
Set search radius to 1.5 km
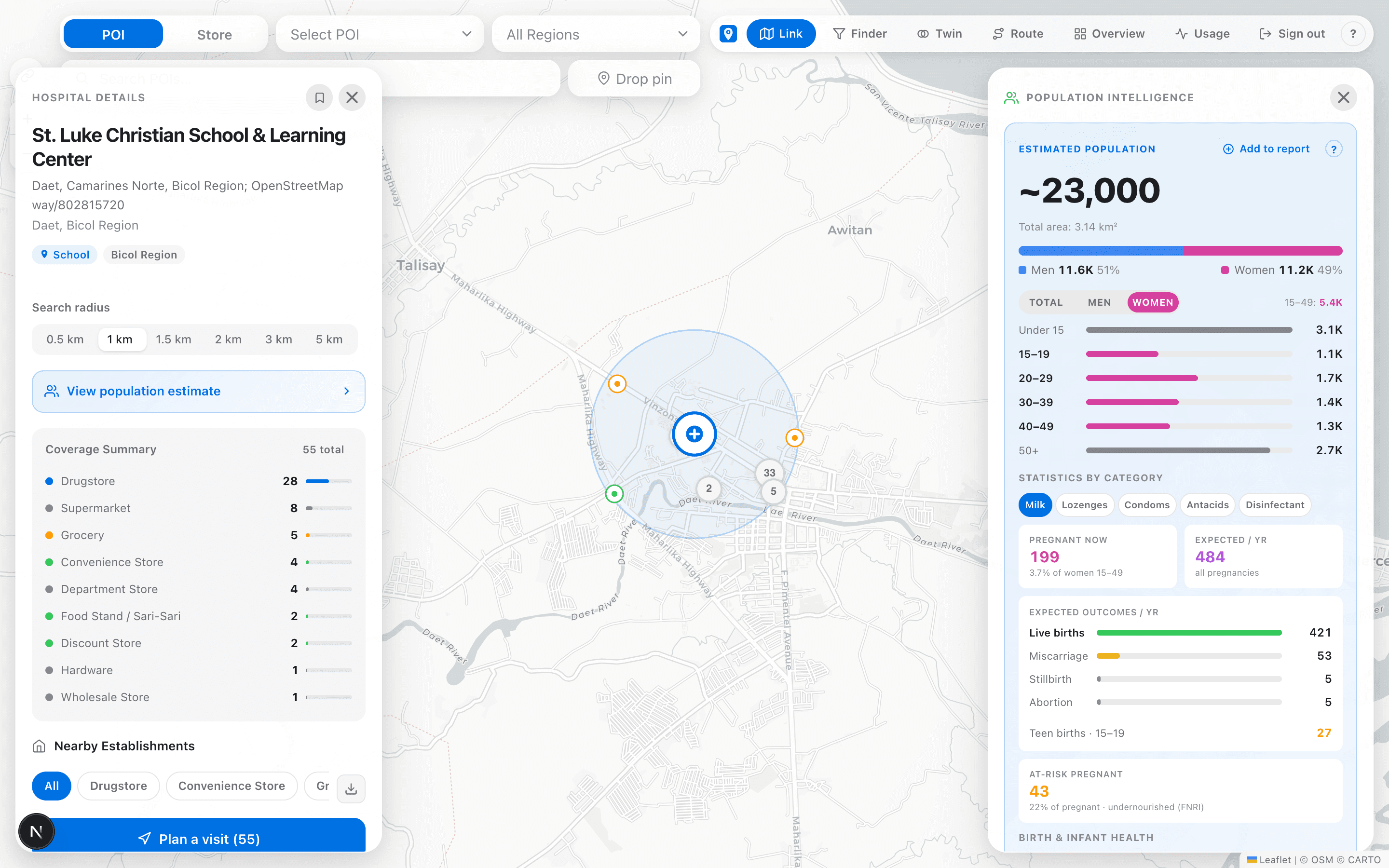[173, 339]
